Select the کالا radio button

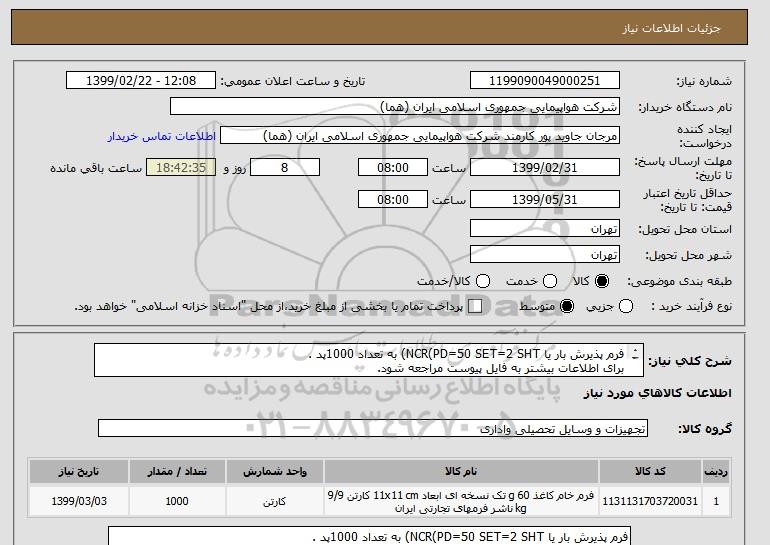click(x=602, y=281)
